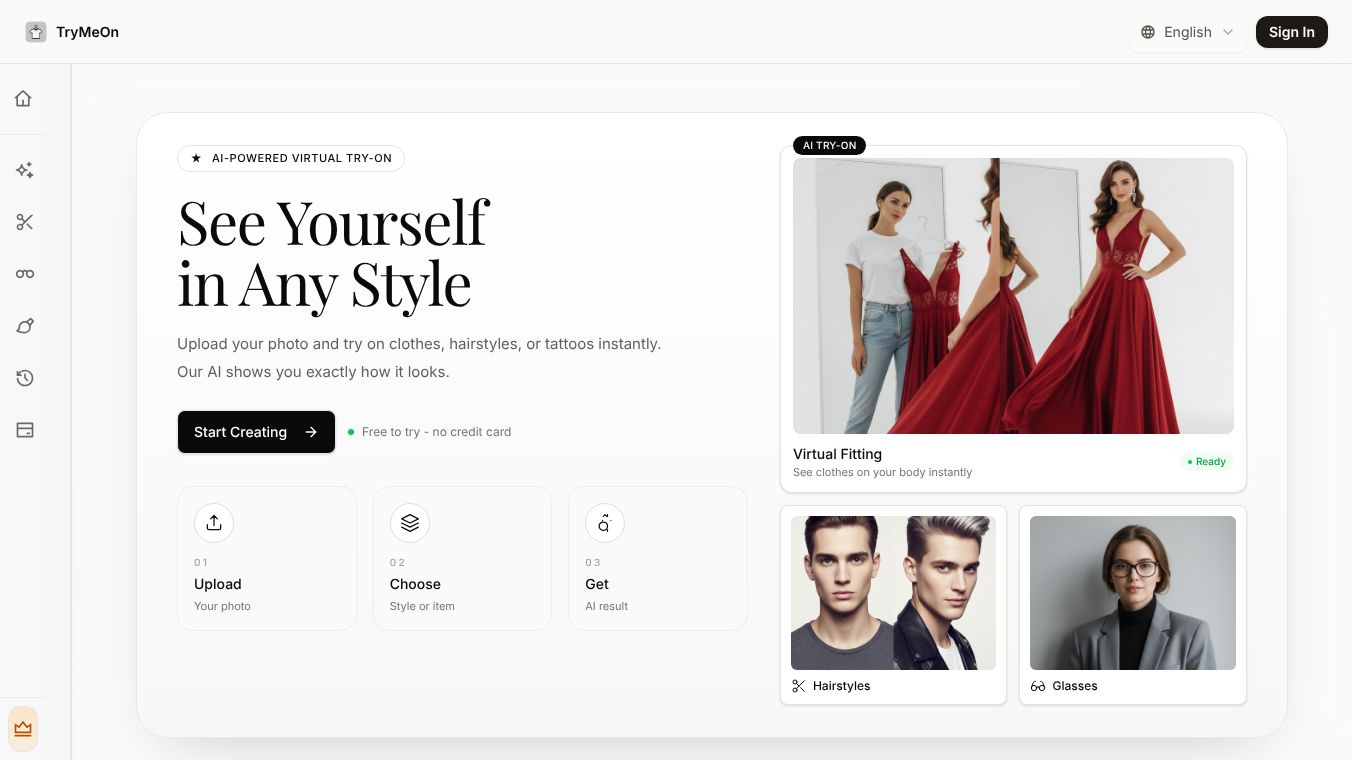1352x760 pixels.
Task: Click the 'Free to try - no credit card' text
Action: [x=436, y=432]
